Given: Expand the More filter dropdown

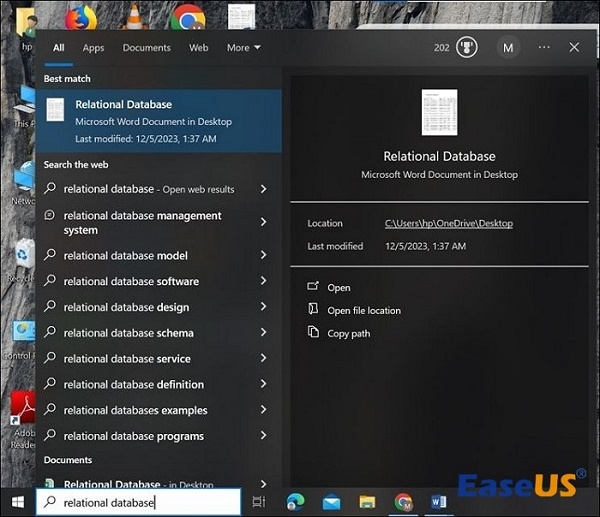Looking at the screenshot, I should click(243, 47).
